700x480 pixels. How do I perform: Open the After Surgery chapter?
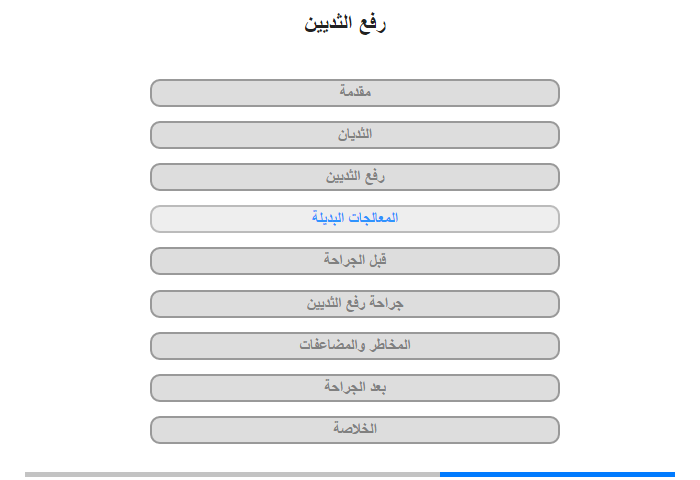click(x=355, y=387)
